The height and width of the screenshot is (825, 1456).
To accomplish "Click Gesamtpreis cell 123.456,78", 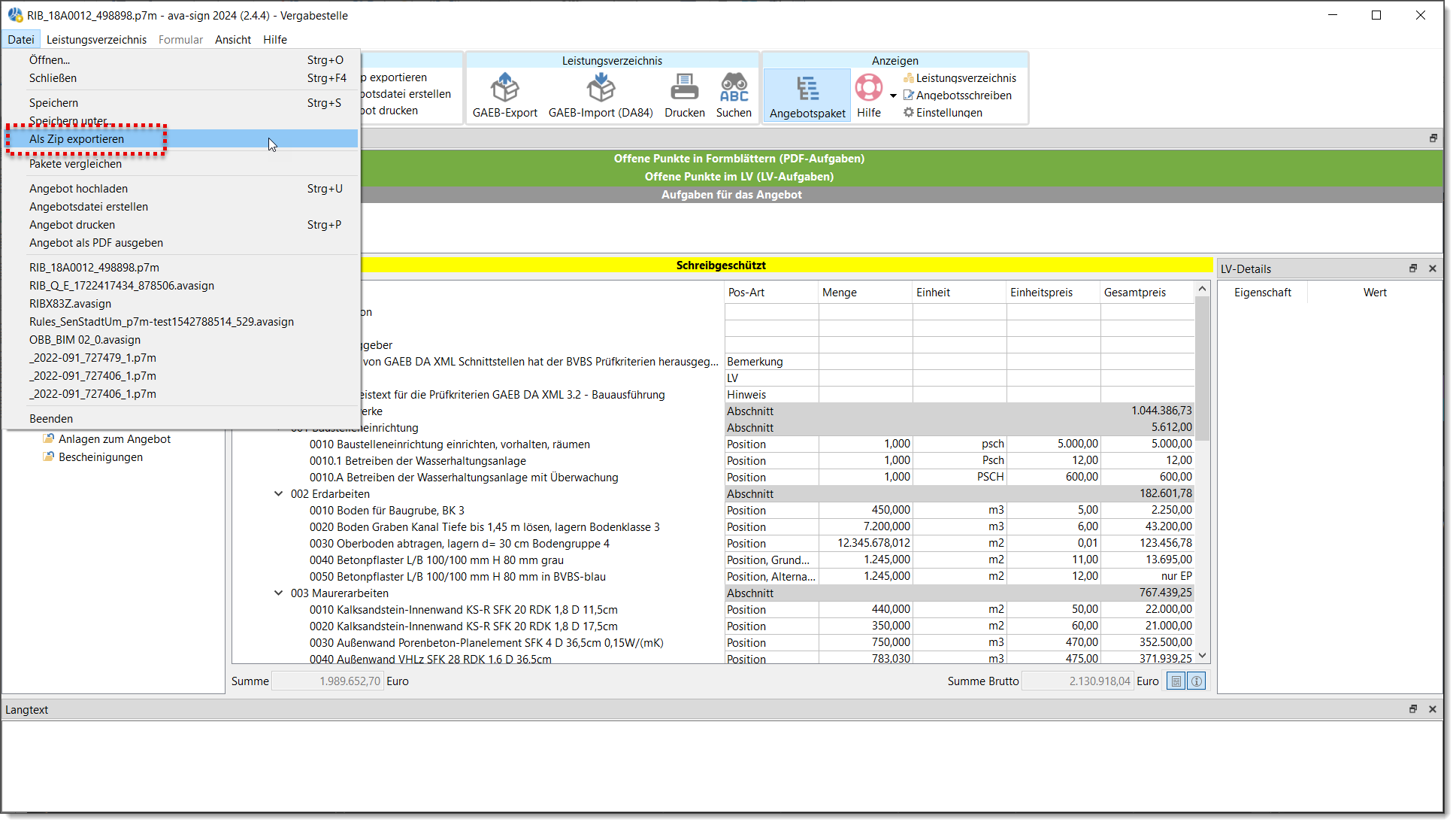I will tap(1147, 544).
